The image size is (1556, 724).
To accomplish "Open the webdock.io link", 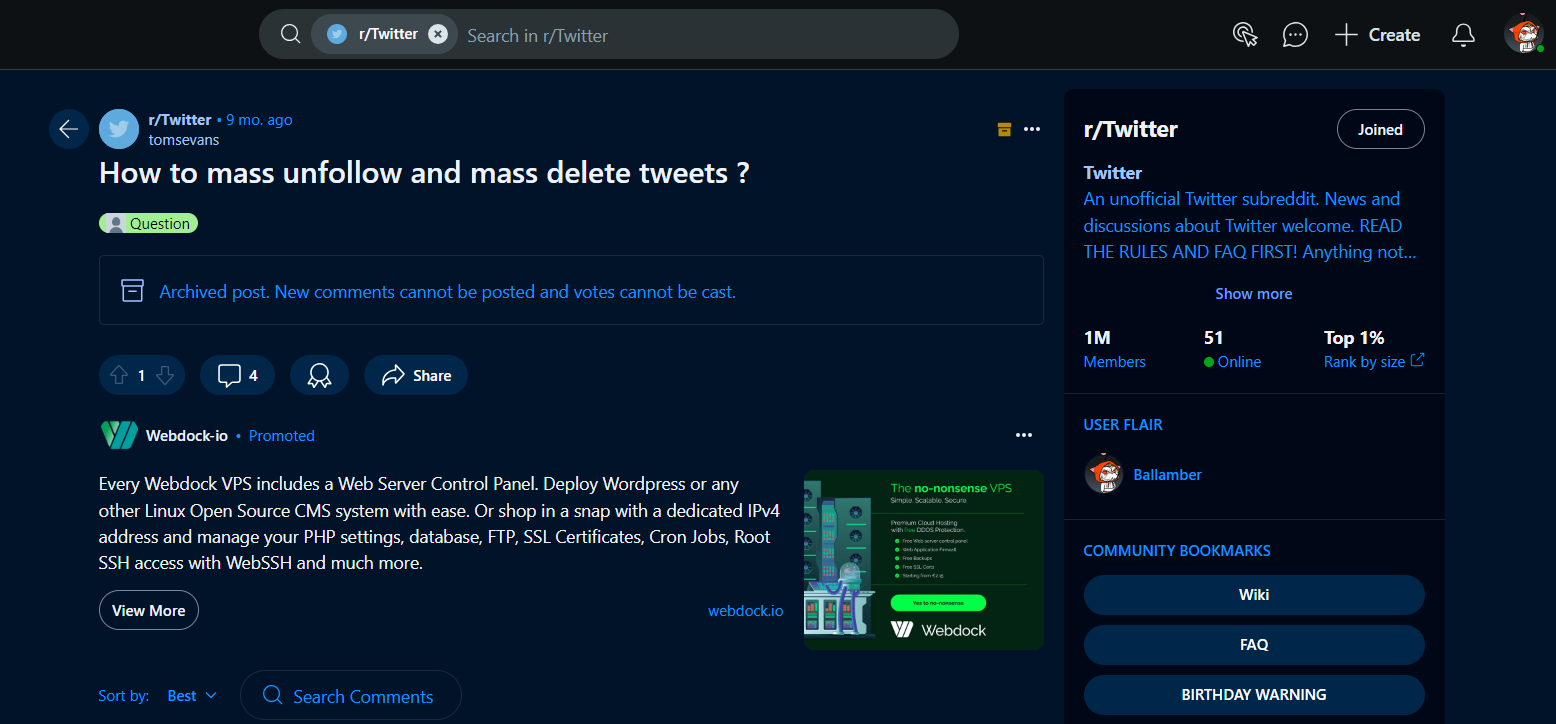I will [746, 610].
